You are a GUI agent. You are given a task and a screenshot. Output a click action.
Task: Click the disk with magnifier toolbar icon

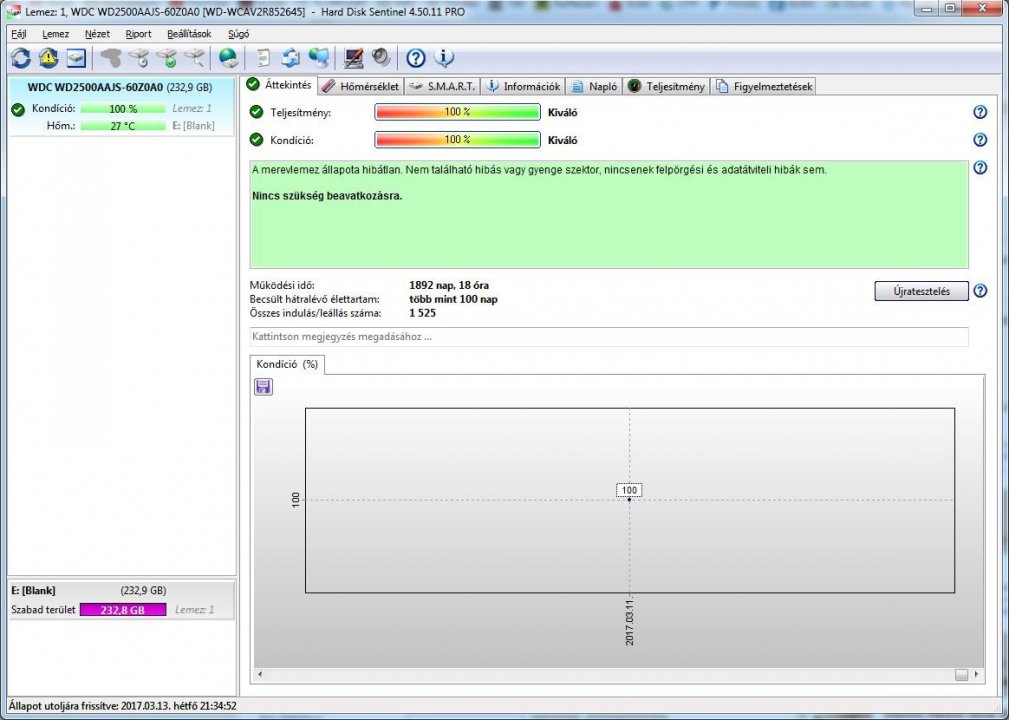click(194, 59)
